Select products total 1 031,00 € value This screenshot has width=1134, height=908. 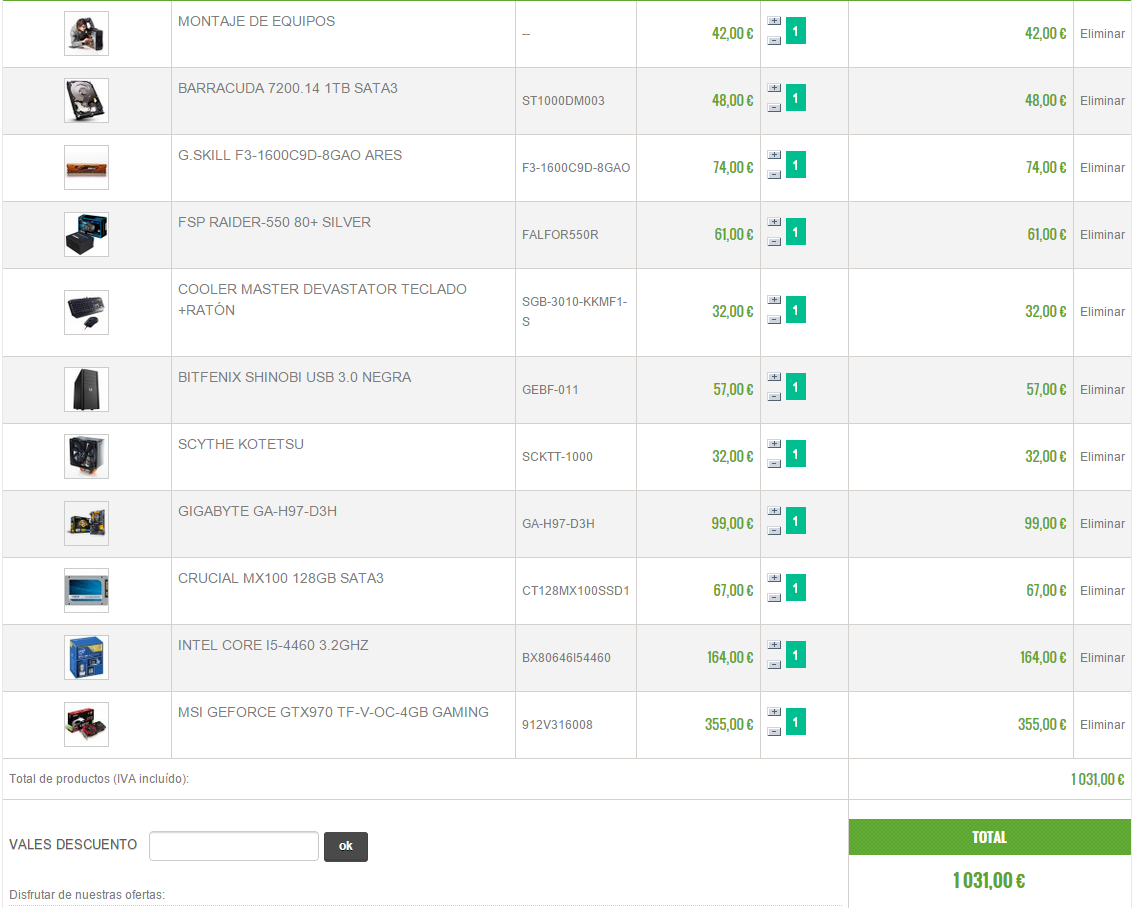point(1098,779)
